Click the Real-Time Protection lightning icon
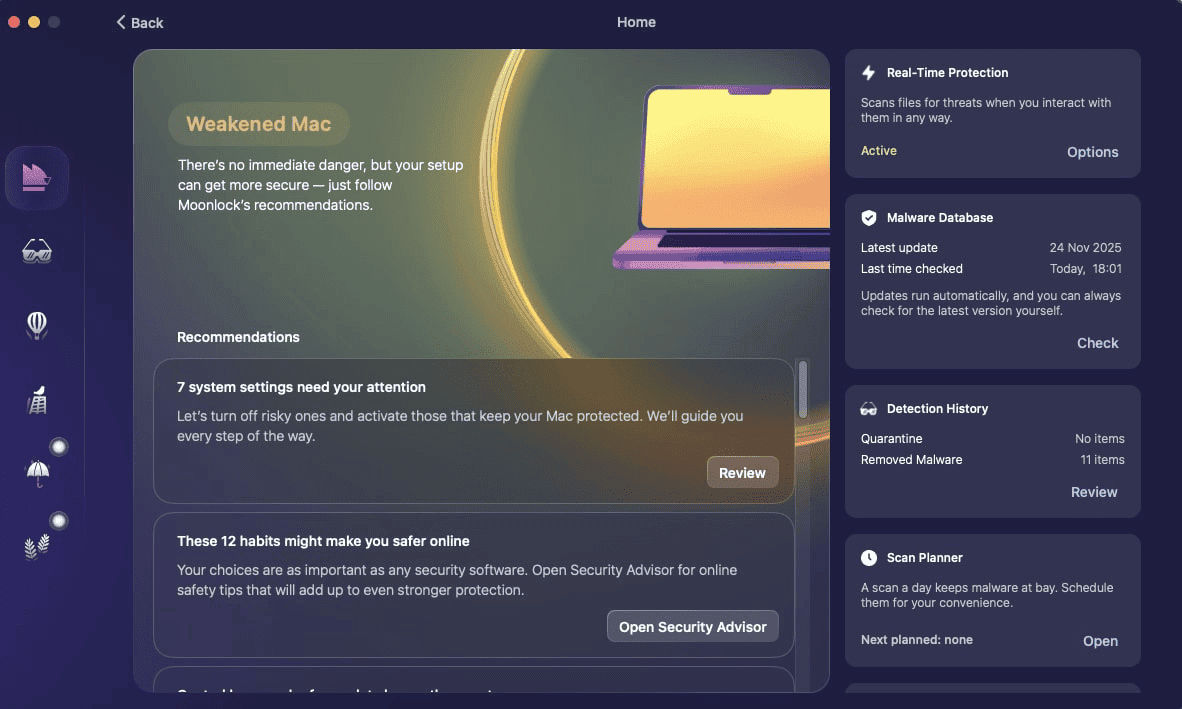 (868, 72)
